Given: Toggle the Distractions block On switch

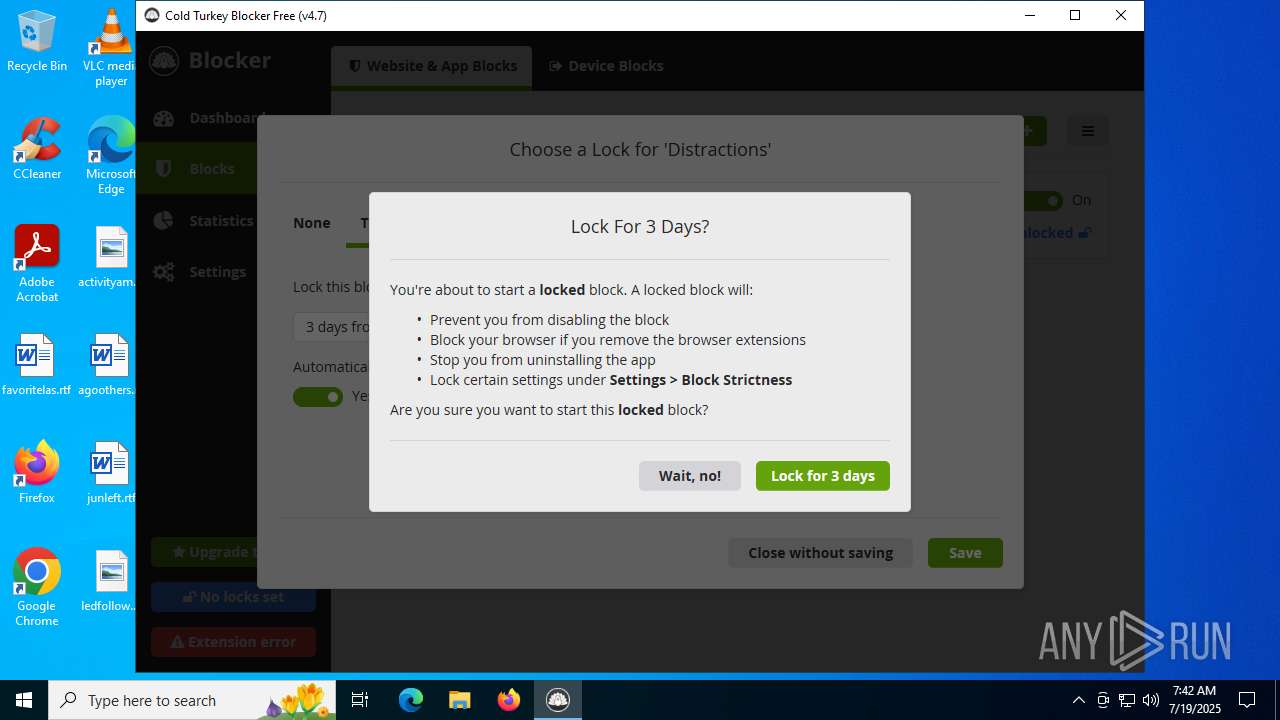Looking at the screenshot, I should (1043, 200).
